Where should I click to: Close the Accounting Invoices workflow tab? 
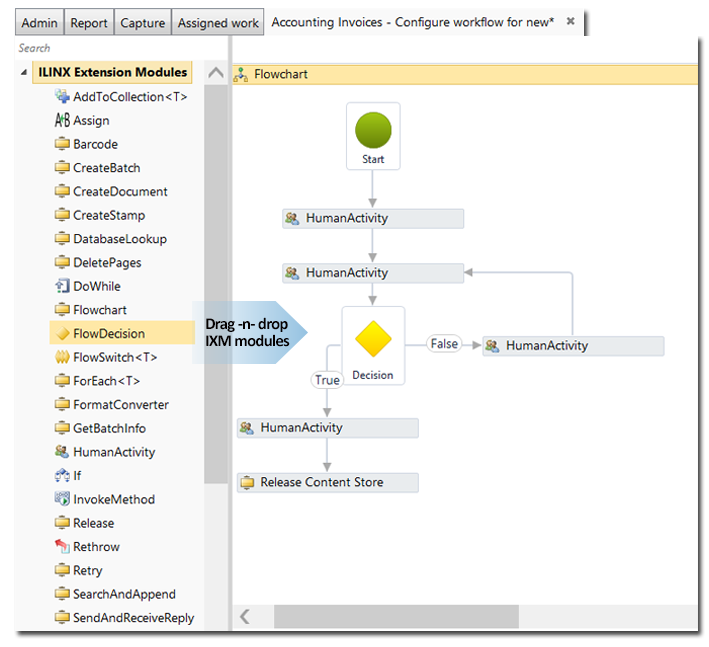coord(570,21)
